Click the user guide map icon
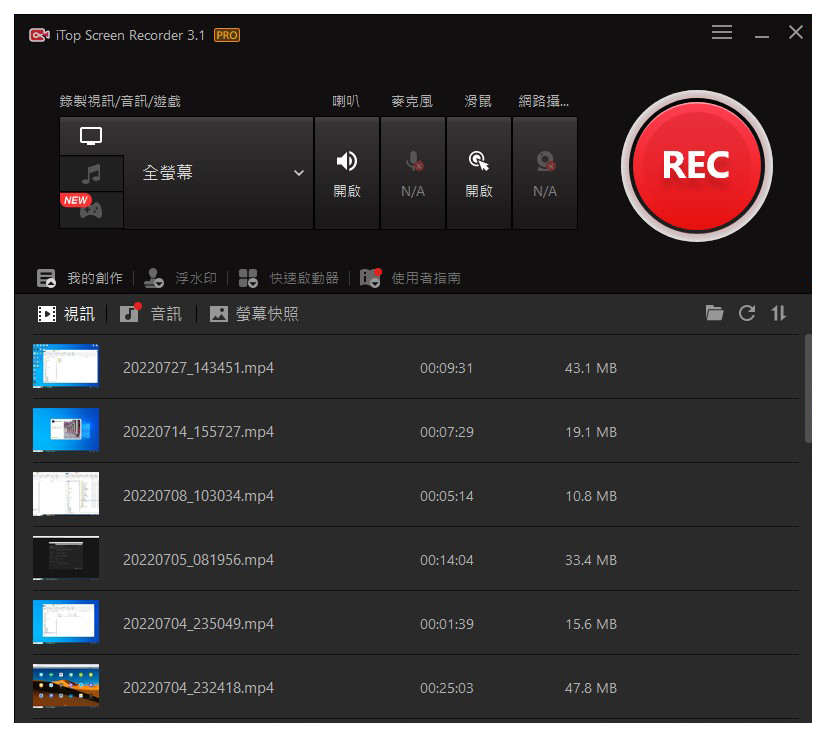 (370, 278)
